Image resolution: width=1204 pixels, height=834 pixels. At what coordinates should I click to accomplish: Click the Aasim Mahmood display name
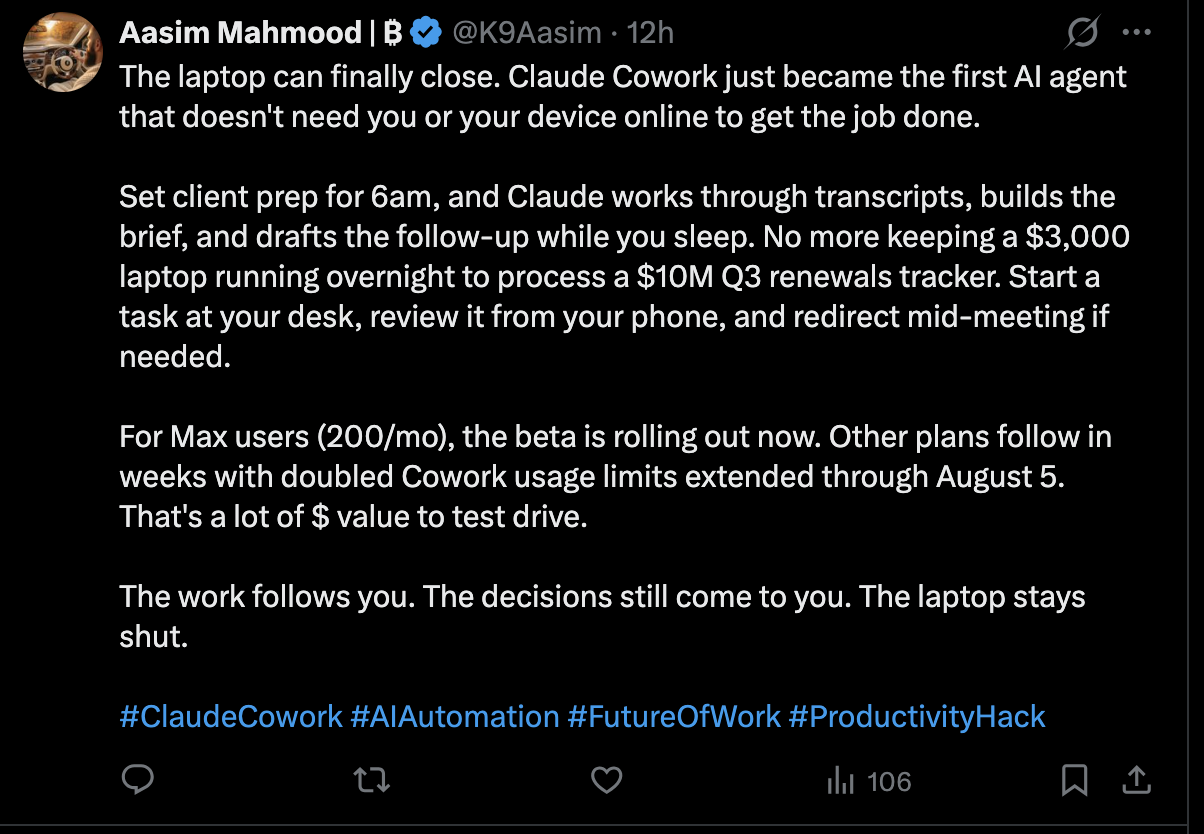pyautogui.click(x=240, y=33)
